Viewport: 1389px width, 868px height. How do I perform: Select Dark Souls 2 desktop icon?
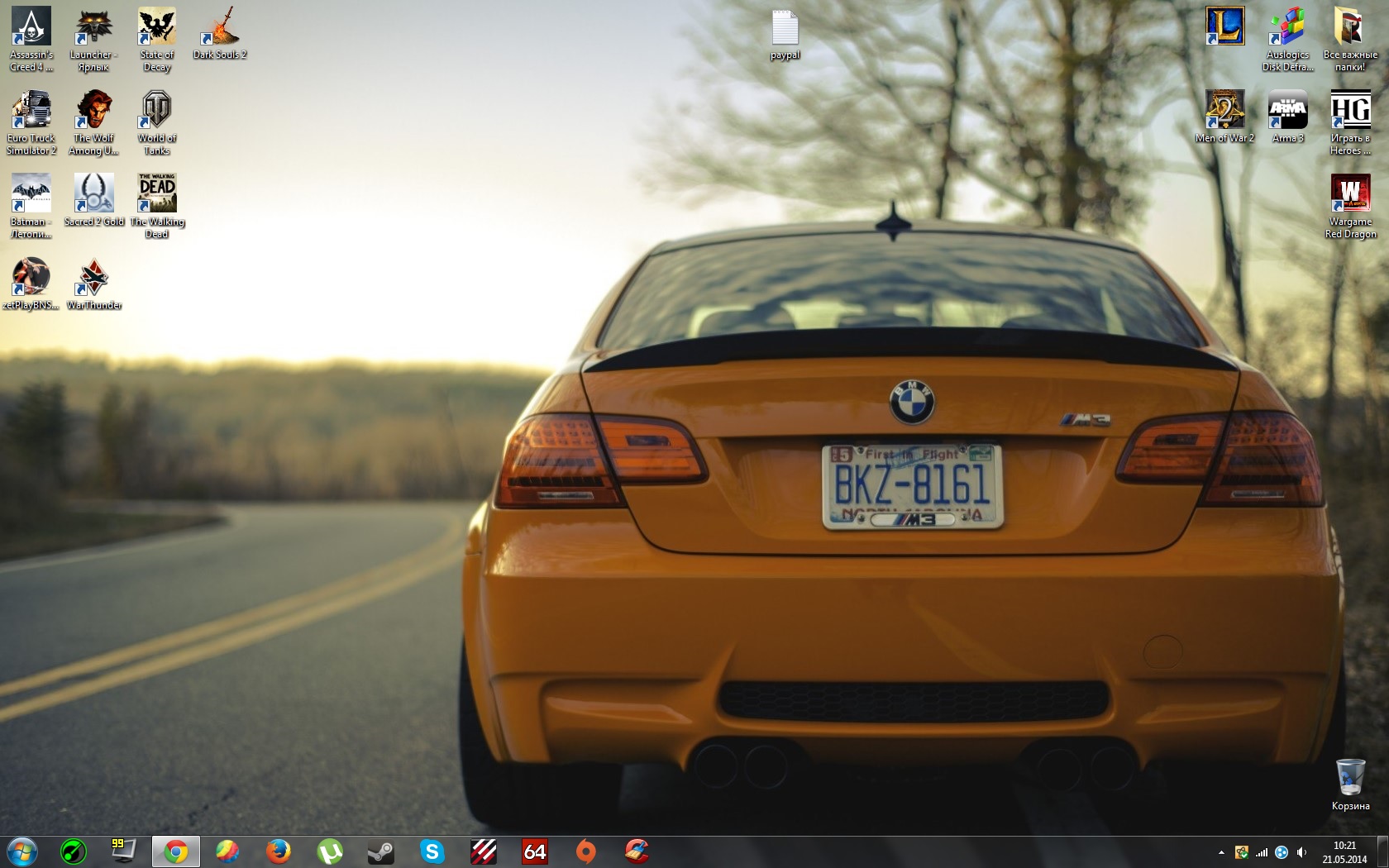tap(220, 33)
